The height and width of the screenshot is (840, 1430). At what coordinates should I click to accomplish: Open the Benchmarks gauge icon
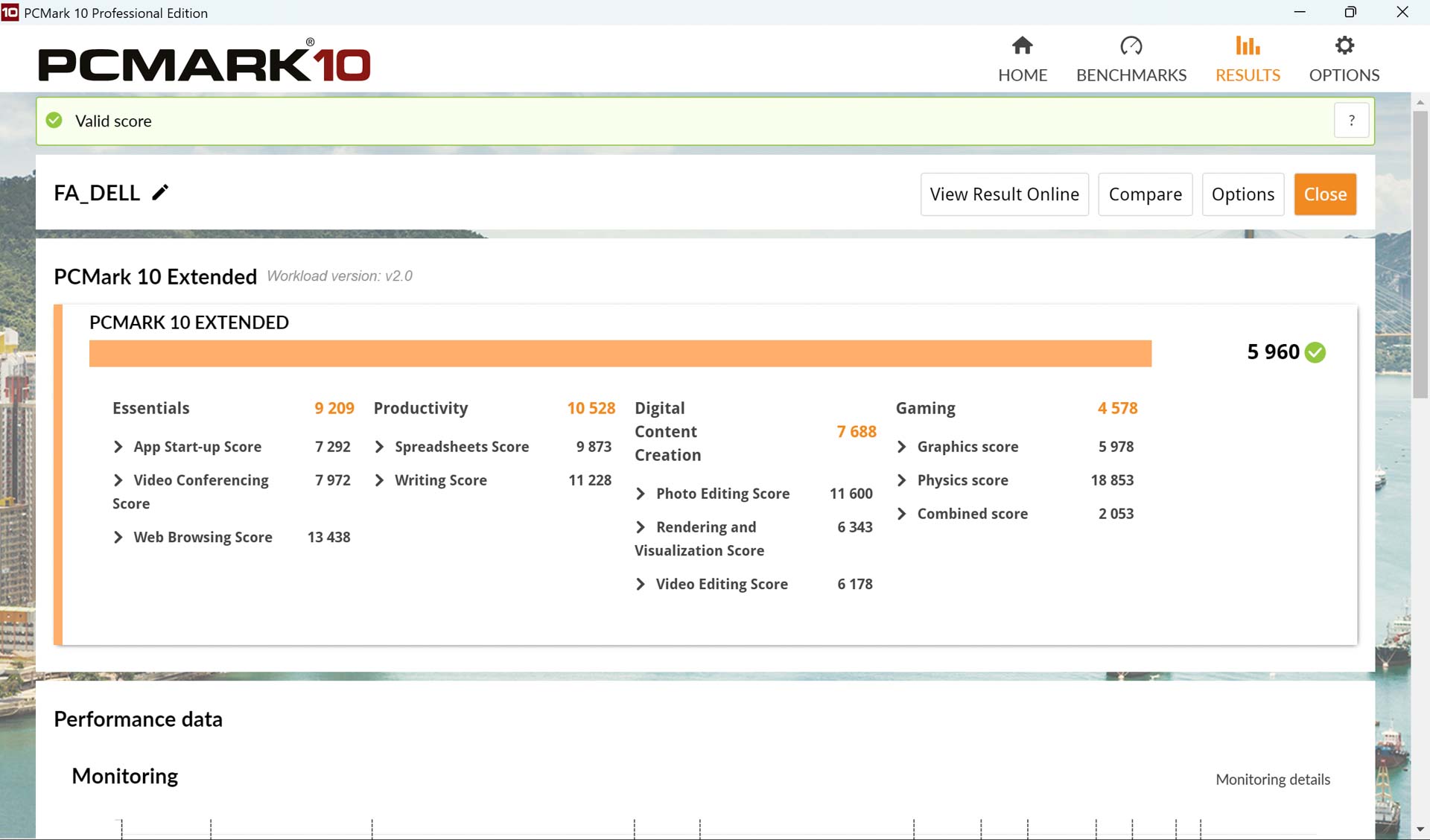1131,46
